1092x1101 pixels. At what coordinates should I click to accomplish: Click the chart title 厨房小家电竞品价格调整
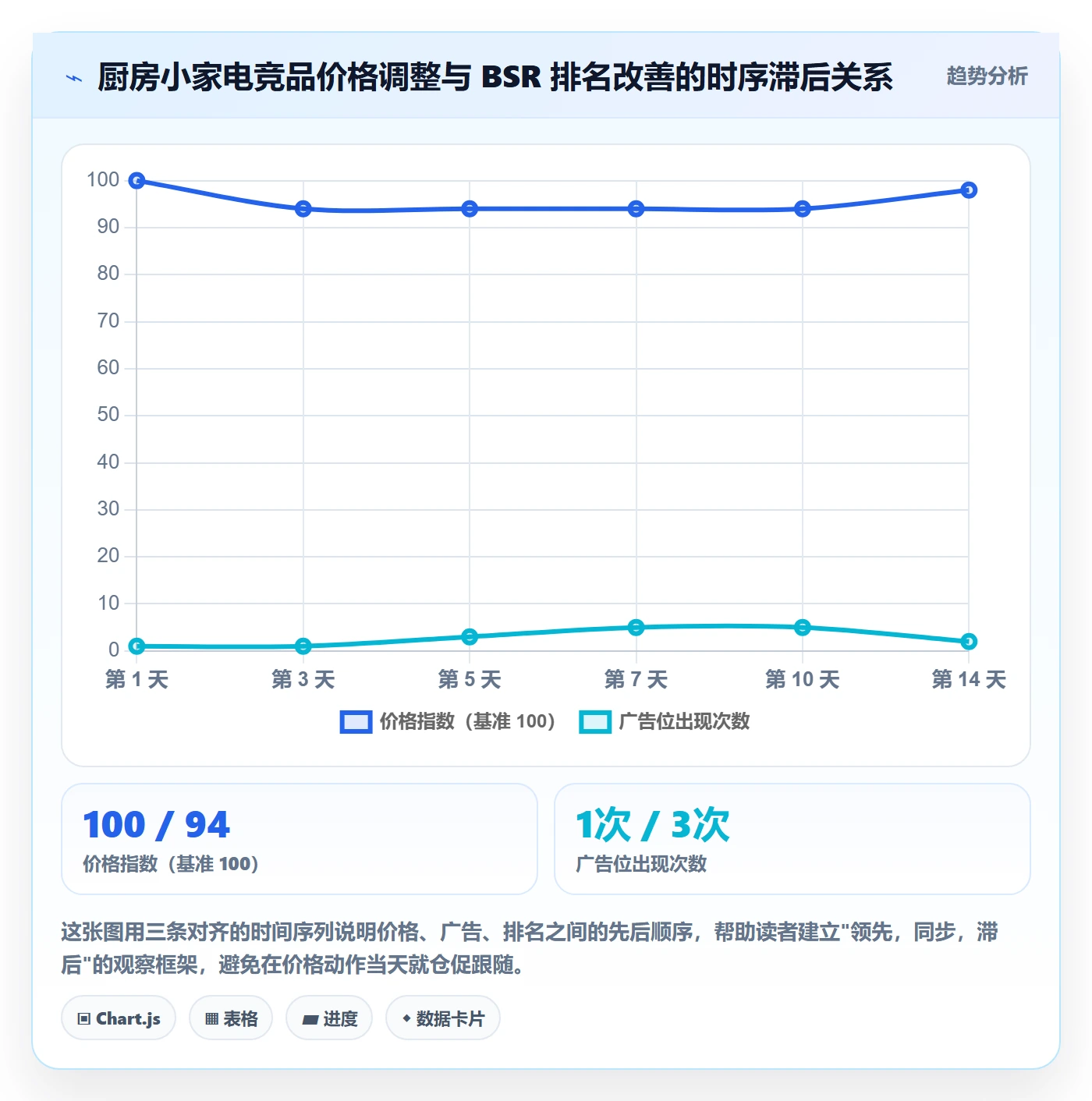(495, 77)
